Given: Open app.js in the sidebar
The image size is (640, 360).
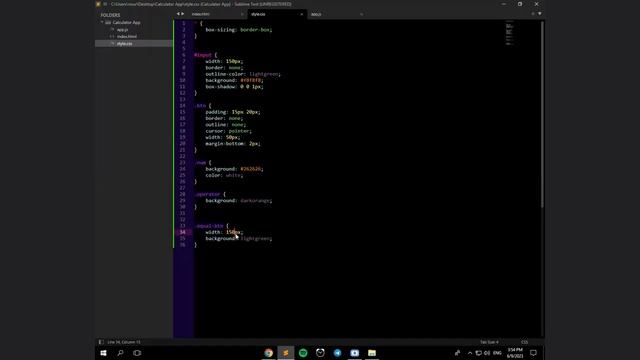Looking at the screenshot, I should point(122,29).
